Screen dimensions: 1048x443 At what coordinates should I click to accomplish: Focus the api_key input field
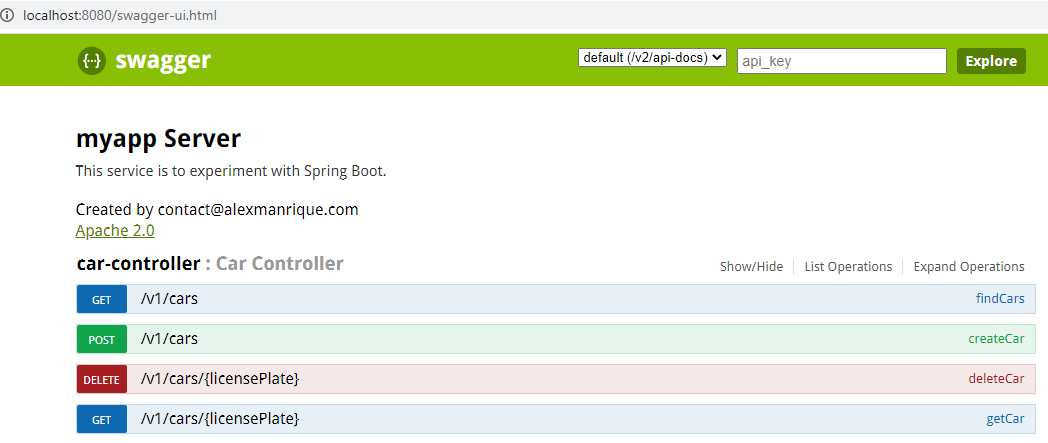(x=841, y=61)
